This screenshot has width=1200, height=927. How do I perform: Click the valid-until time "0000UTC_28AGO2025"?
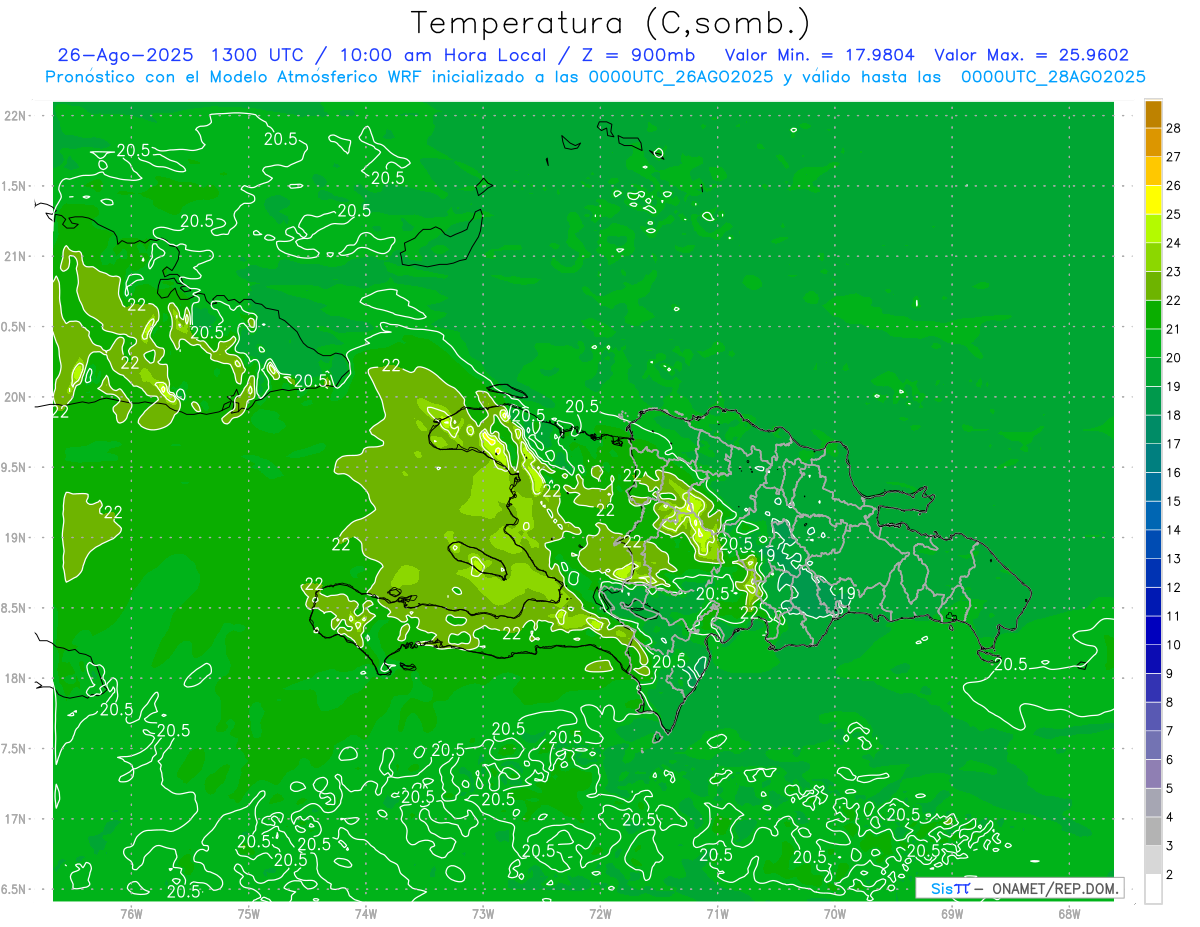tap(1053, 77)
